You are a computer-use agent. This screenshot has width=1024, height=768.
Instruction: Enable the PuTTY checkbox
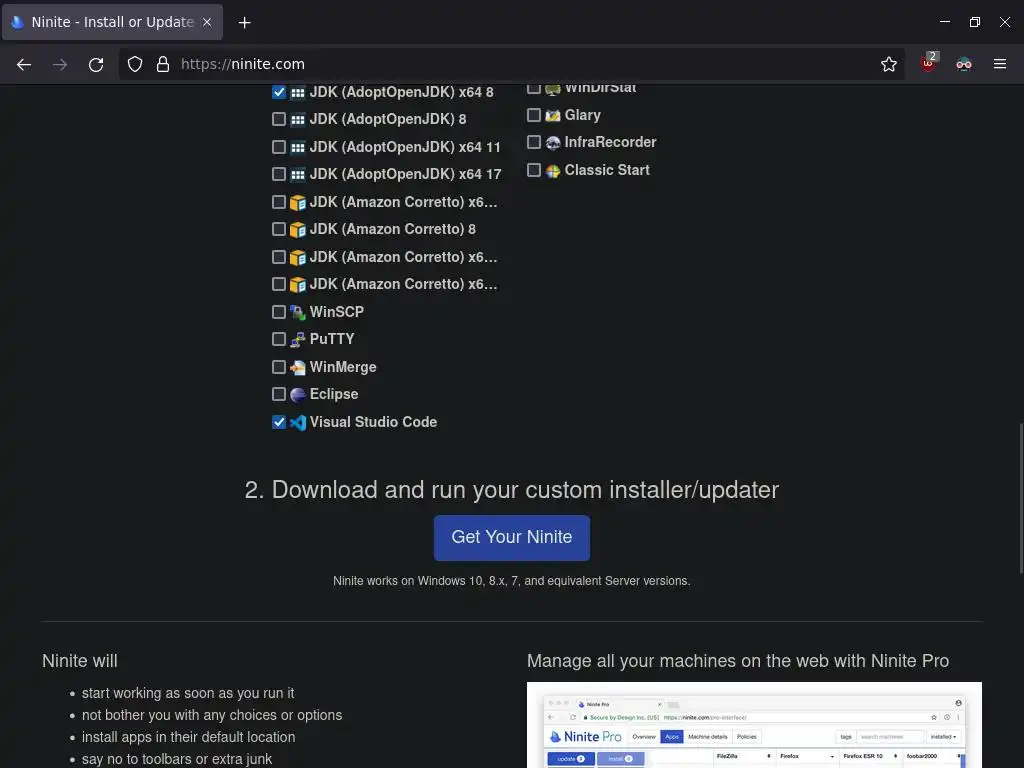(279, 340)
